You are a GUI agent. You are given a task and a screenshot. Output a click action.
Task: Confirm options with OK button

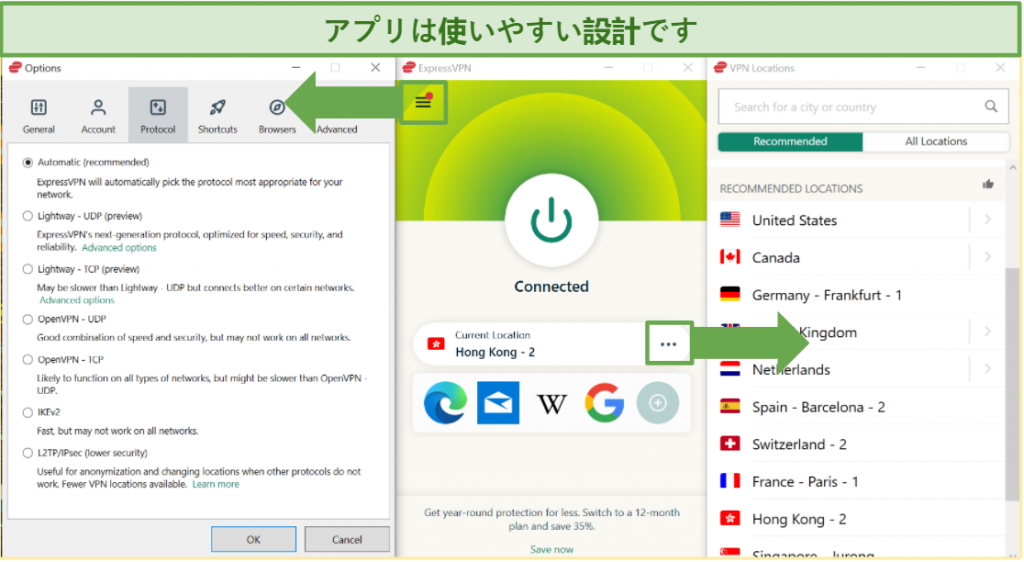click(x=253, y=540)
